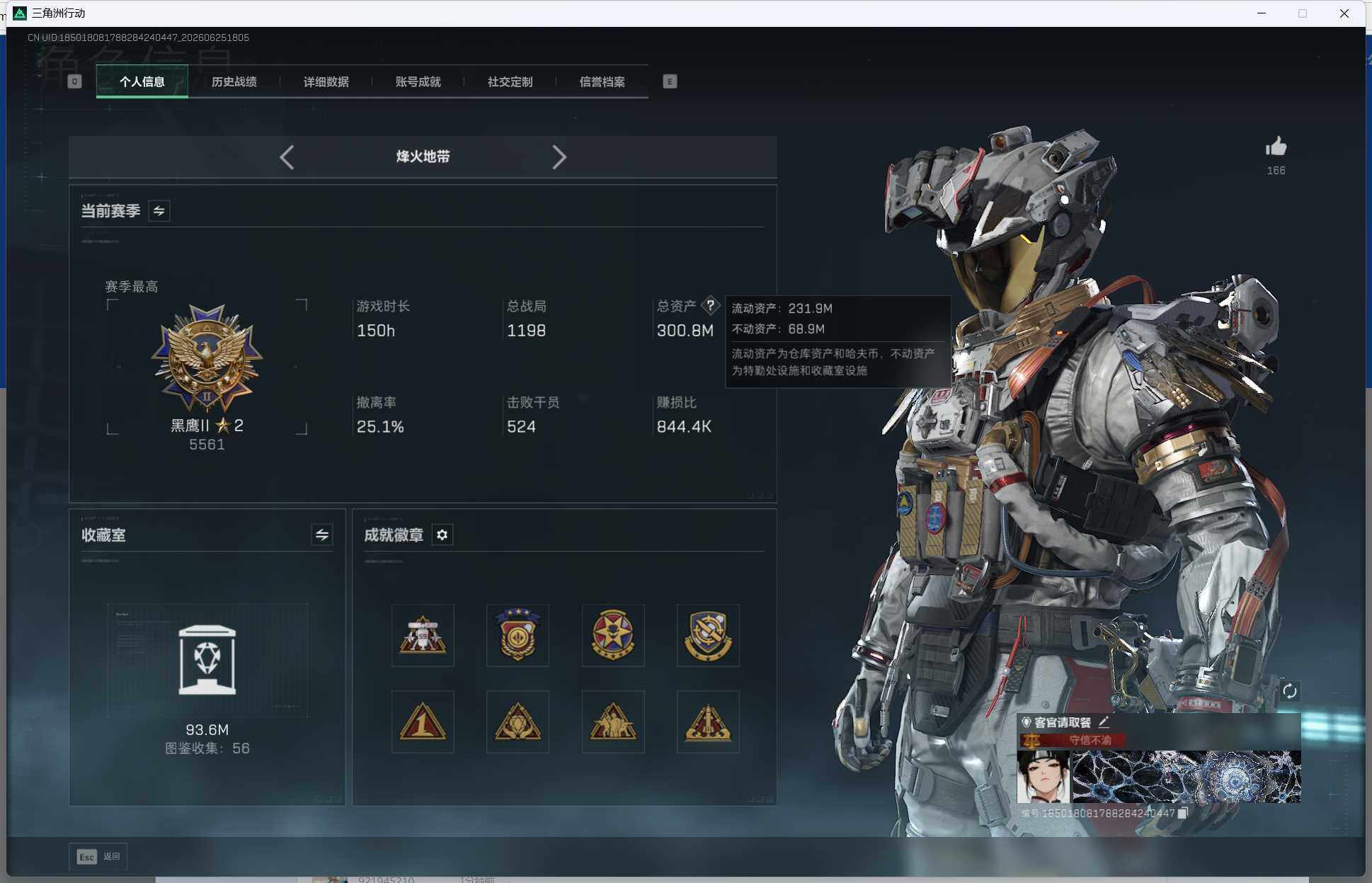
Task: Select the triangle badge below the crossed-tools shield
Action: 708,722
